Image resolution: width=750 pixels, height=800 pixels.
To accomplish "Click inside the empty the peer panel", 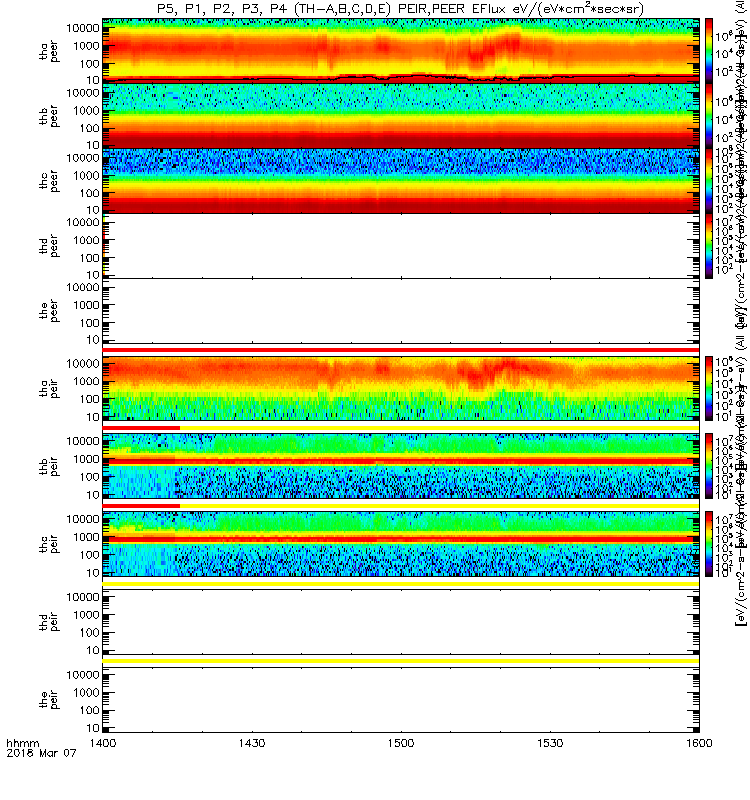I will (401, 310).
